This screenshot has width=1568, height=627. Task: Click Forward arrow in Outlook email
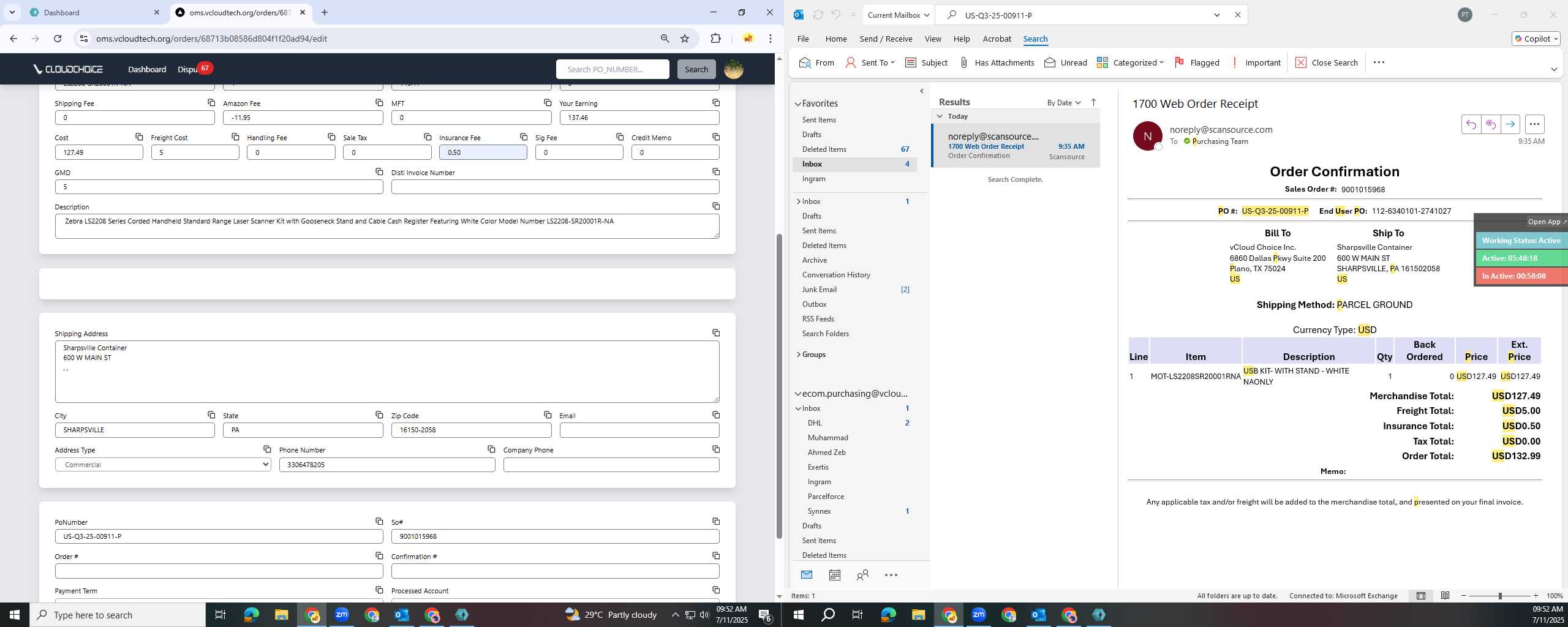[1510, 124]
